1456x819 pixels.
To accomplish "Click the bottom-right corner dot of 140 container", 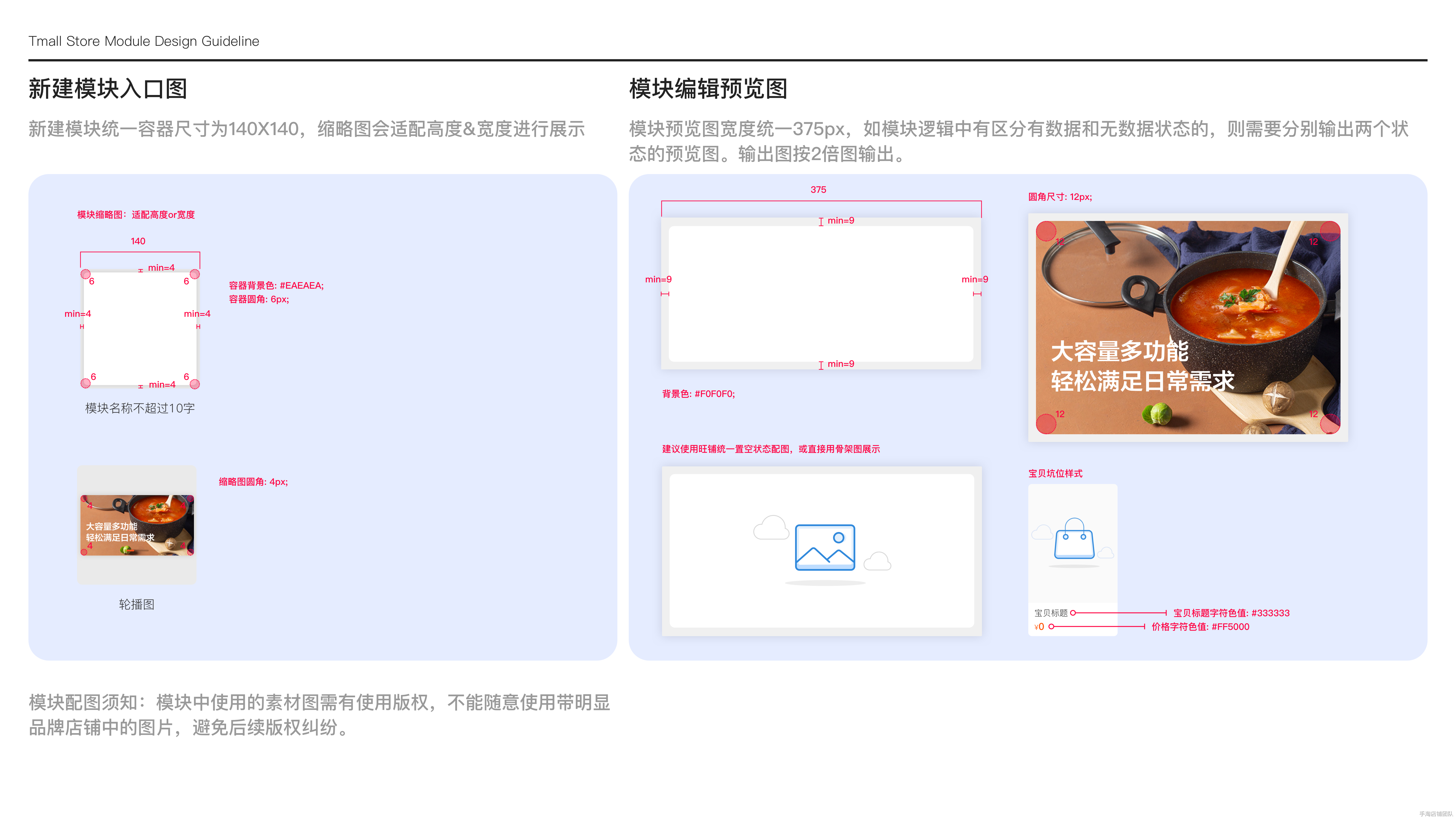I will 195,384.
